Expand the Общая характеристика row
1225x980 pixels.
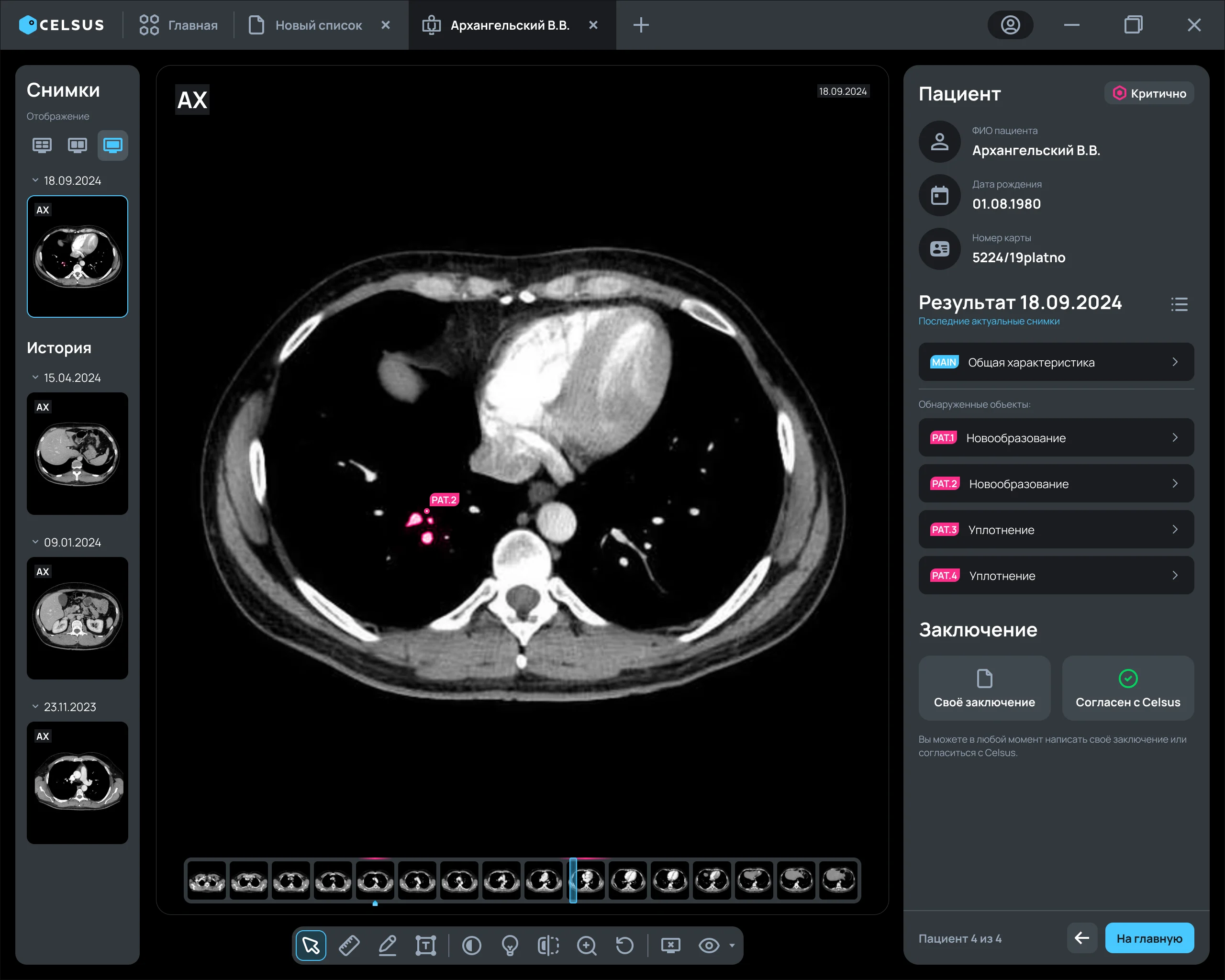click(x=1056, y=362)
